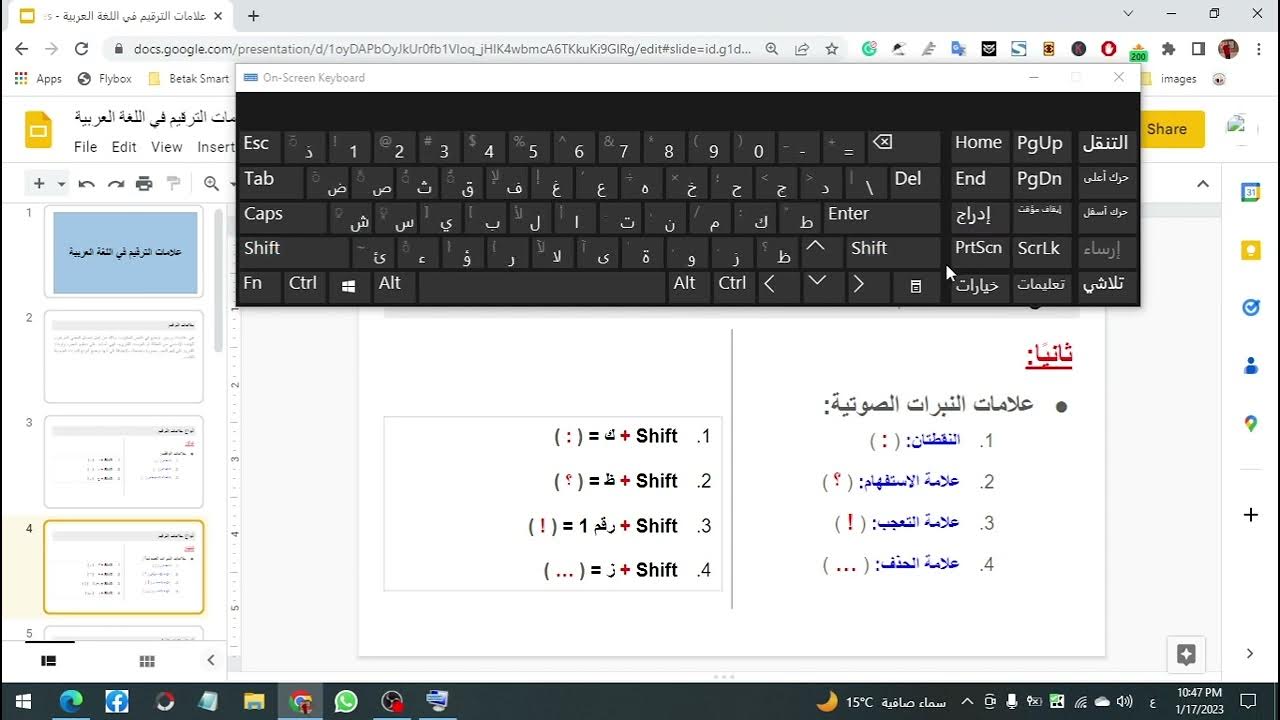Click the Zoom magnifier in Slides toolbar
Image resolution: width=1280 pixels, height=720 pixels.
coord(212,183)
